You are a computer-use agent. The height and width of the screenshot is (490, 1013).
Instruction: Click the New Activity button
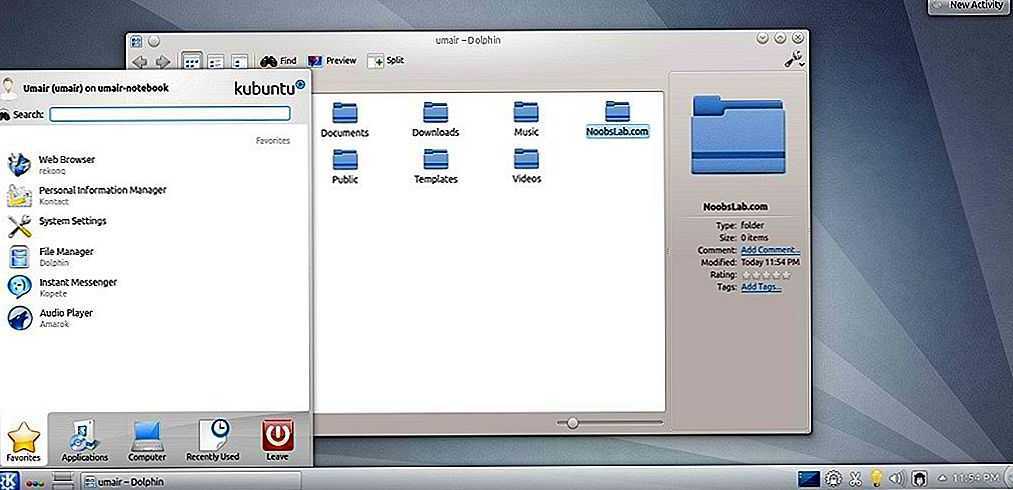[971, 6]
